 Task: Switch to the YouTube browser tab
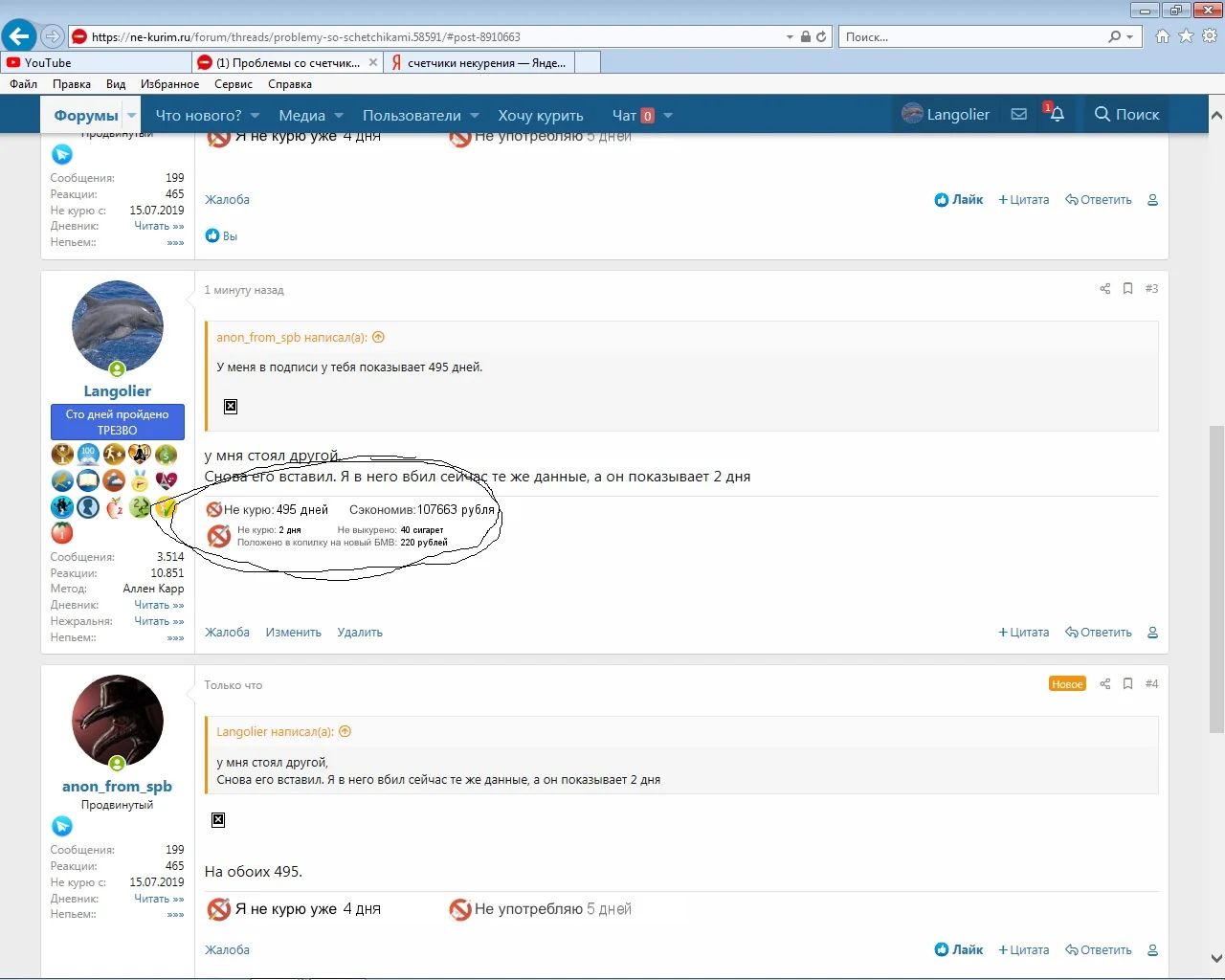96,63
